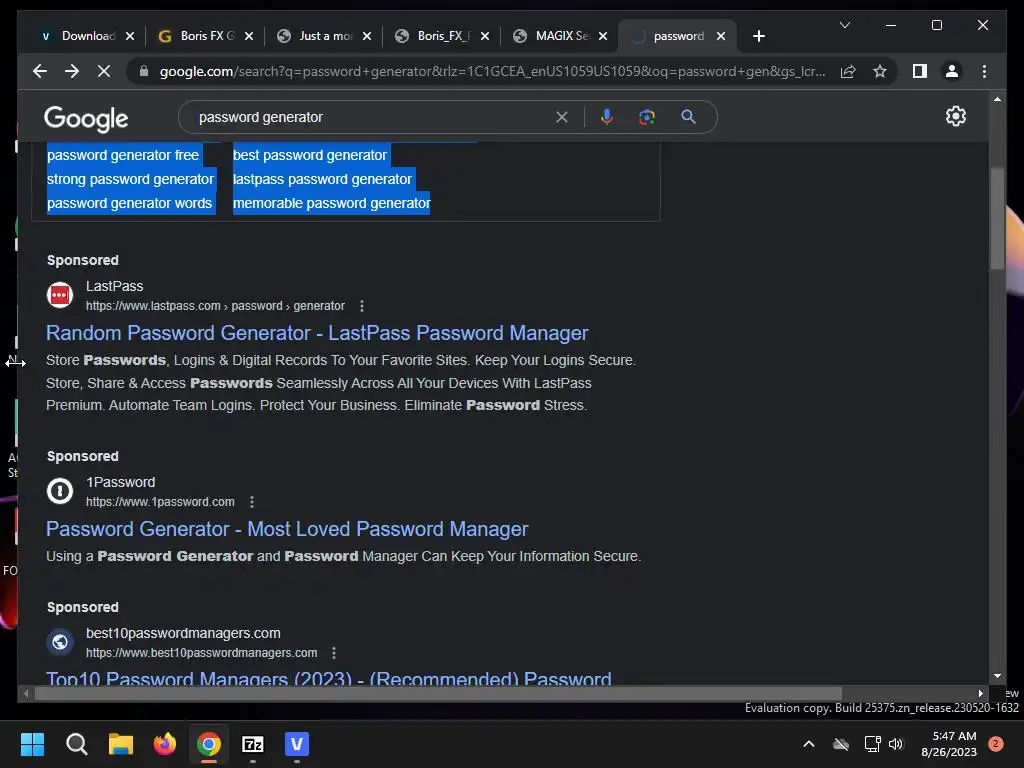Open the notification badge showing 2
This screenshot has width=1024, height=768.
click(x=996, y=744)
